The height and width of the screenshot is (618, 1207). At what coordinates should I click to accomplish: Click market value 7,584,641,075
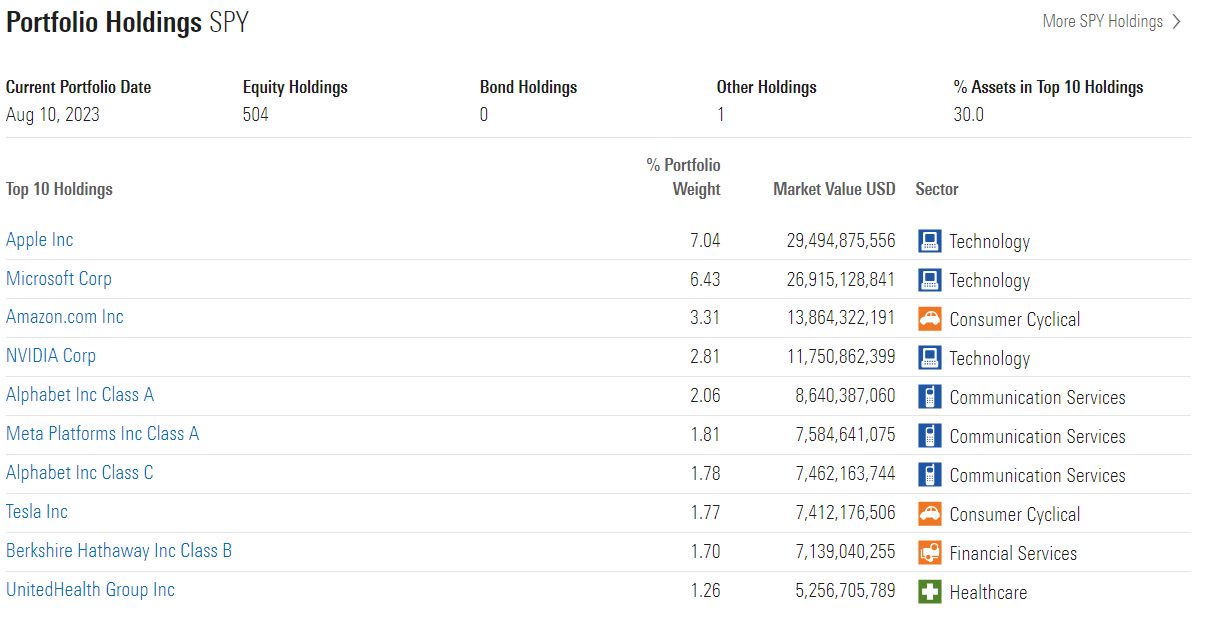(846, 434)
